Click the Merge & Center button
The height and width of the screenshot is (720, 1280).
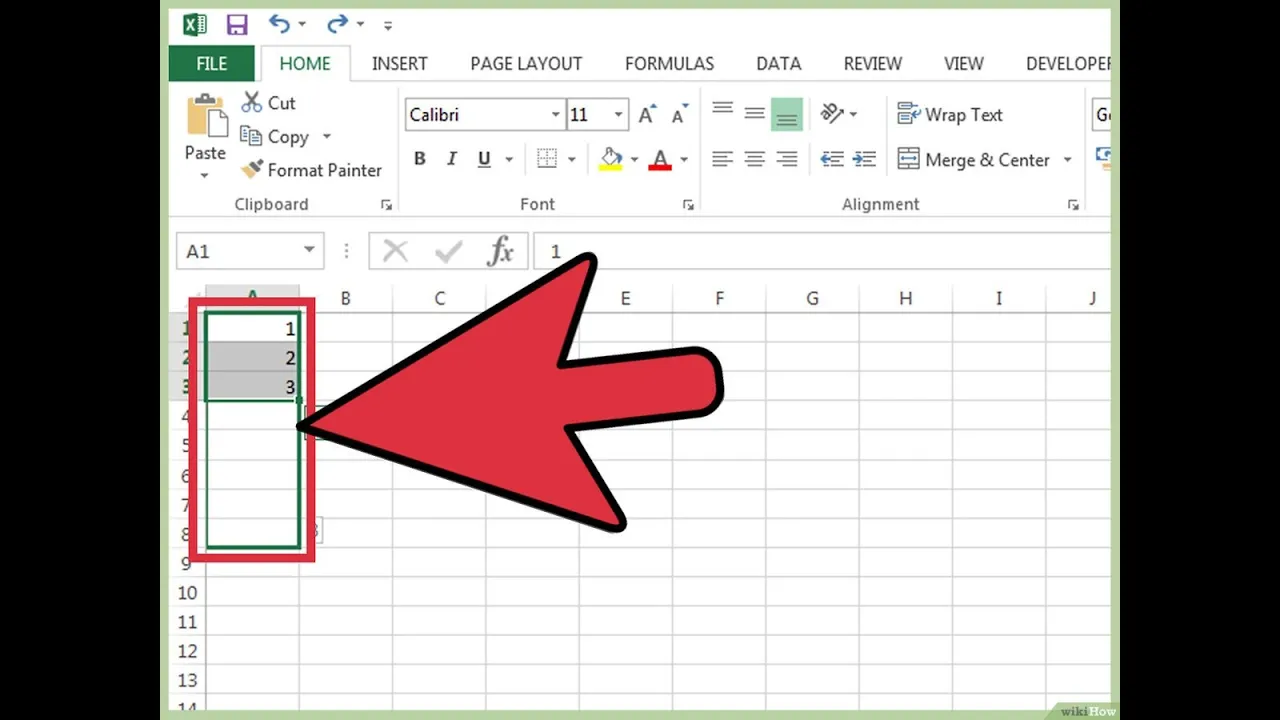point(974,160)
